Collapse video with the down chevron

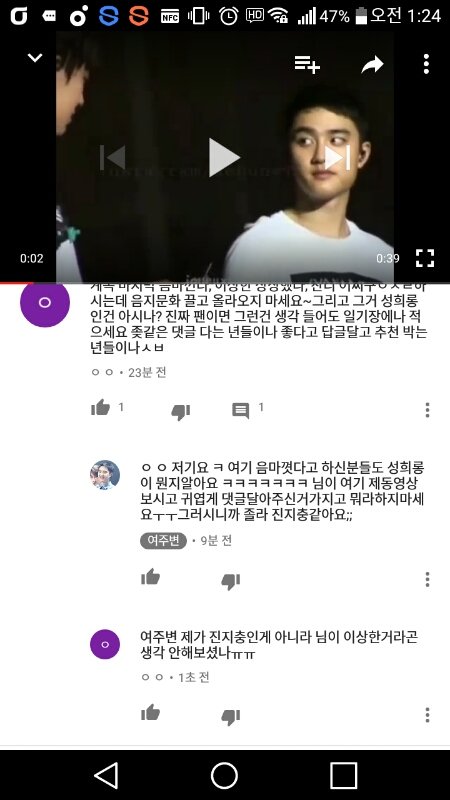(x=35, y=58)
